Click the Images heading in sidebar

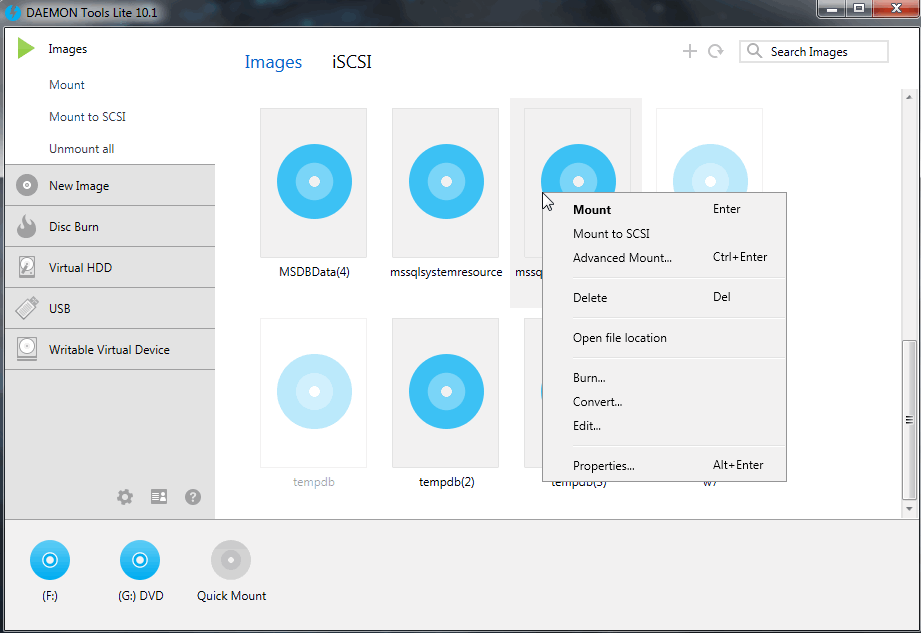click(x=68, y=49)
